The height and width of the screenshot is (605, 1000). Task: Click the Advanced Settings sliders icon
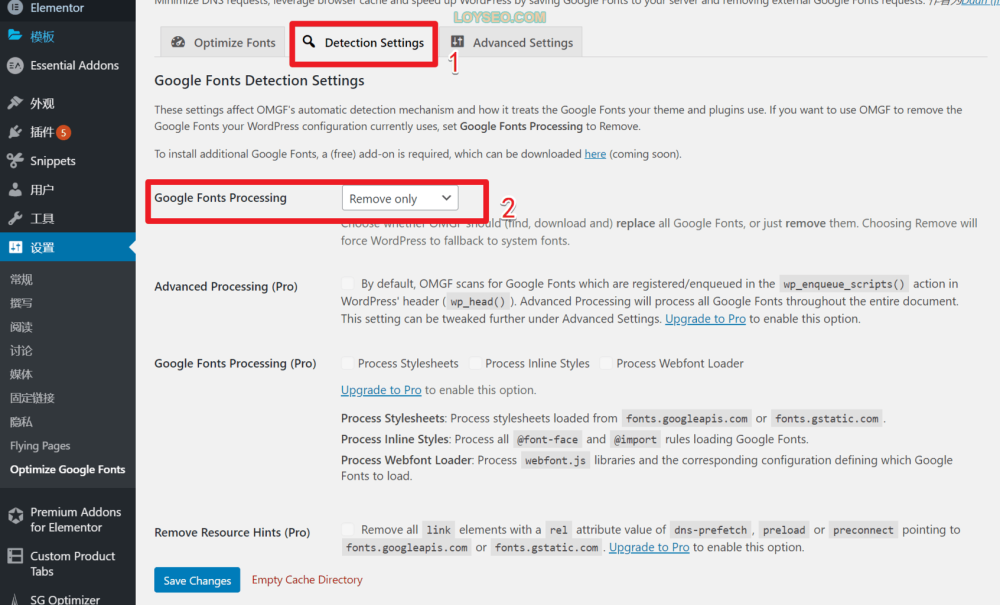pyautogui.click(x=457, y=41)
